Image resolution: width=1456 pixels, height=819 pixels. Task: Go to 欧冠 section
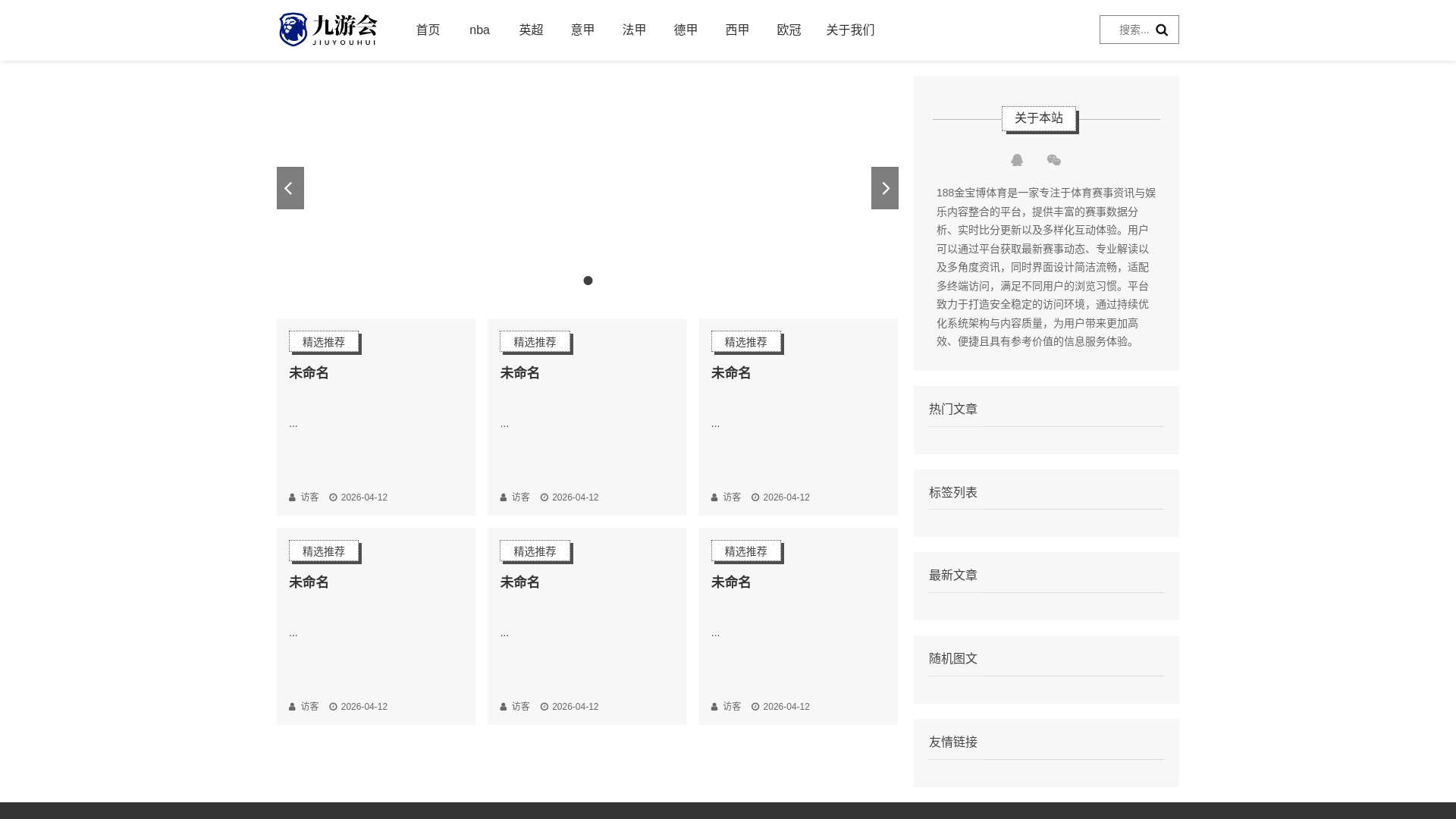[789, 30]
